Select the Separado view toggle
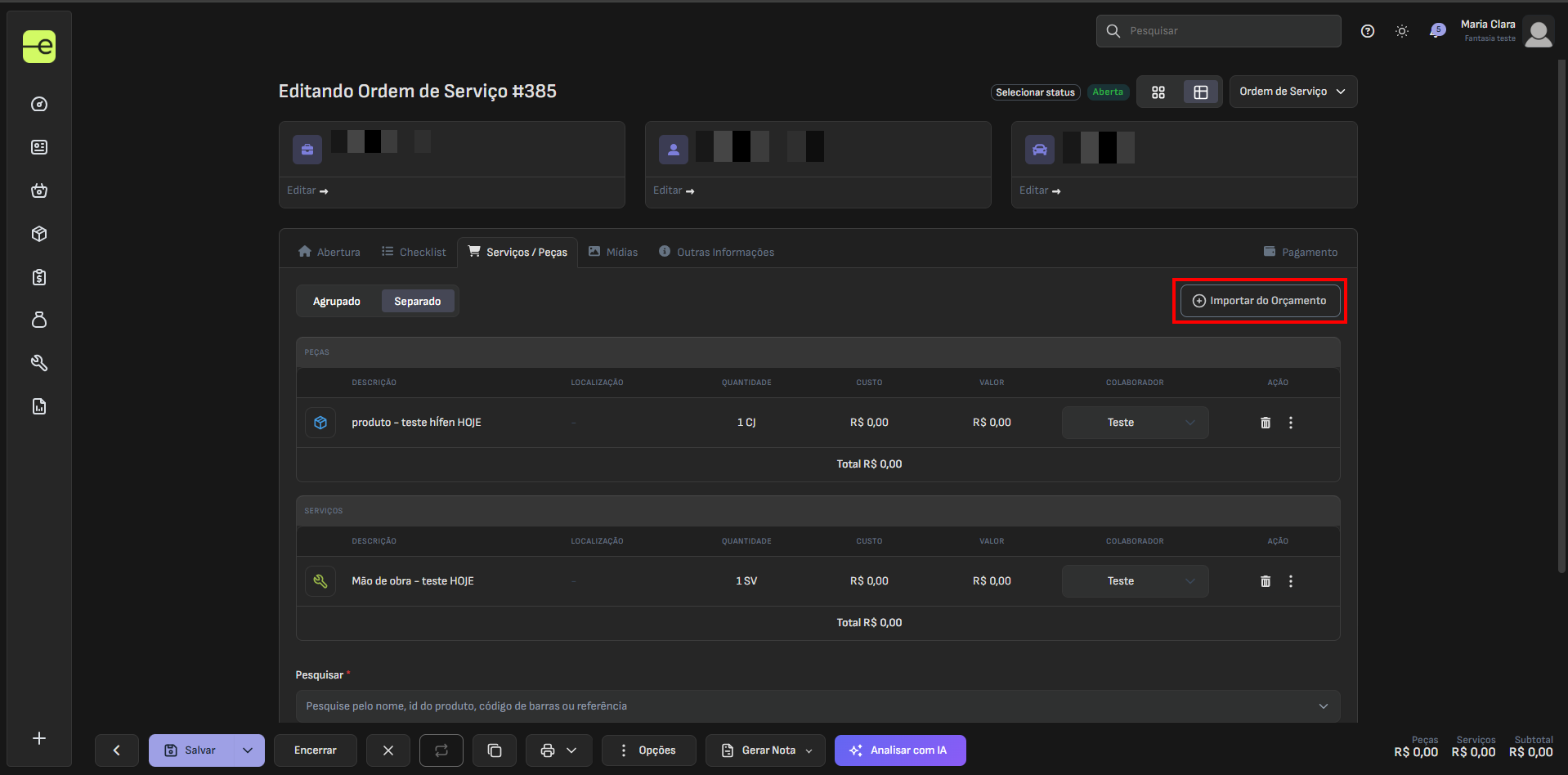Image resolution: width=1568 pixels, height=775 pixels. [418, 302]
